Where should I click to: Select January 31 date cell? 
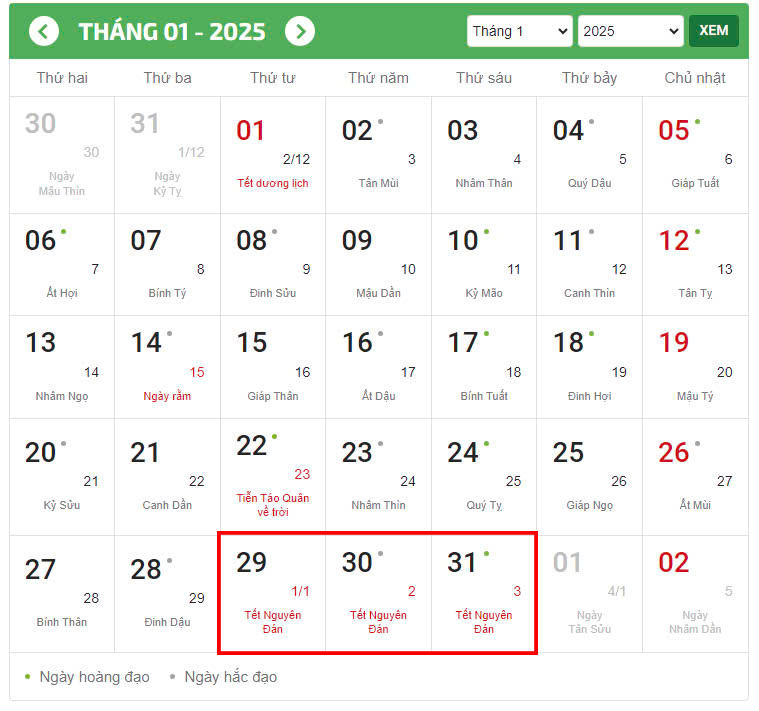click(484, 593)
